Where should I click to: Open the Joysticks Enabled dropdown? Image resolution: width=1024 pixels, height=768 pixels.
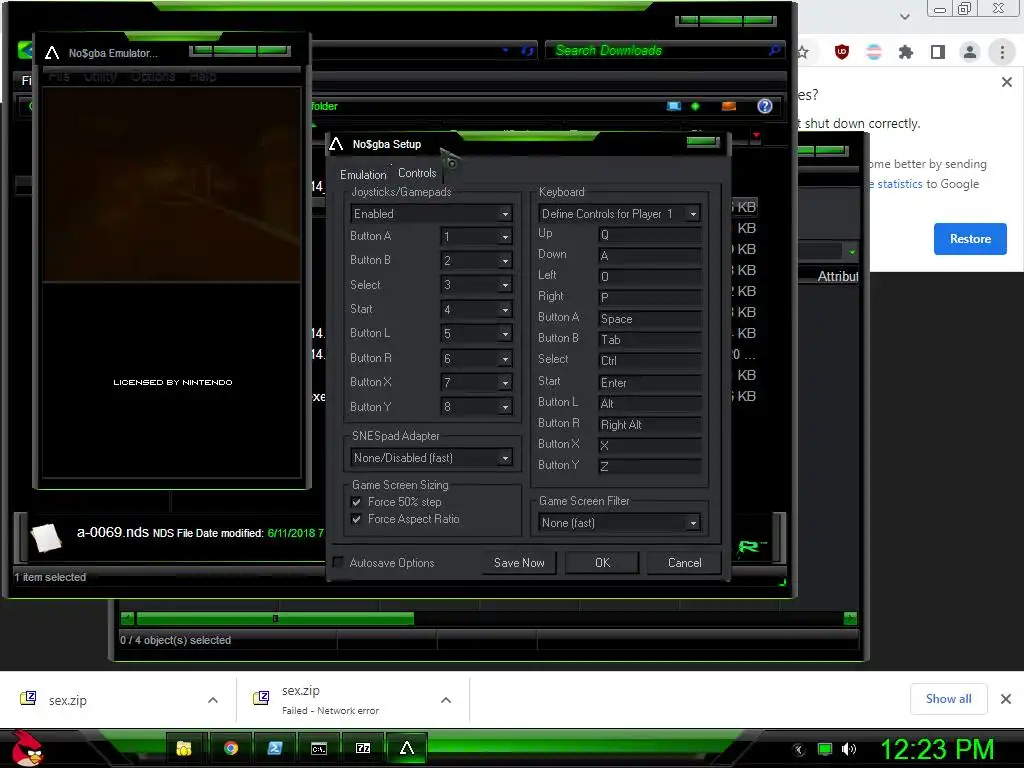431,214
